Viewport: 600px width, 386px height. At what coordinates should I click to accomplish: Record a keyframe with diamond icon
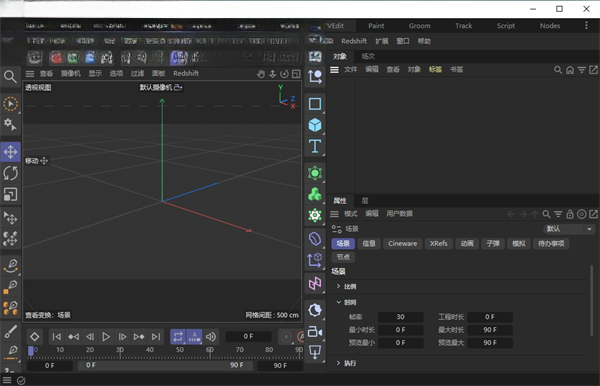tap(34, 337)
